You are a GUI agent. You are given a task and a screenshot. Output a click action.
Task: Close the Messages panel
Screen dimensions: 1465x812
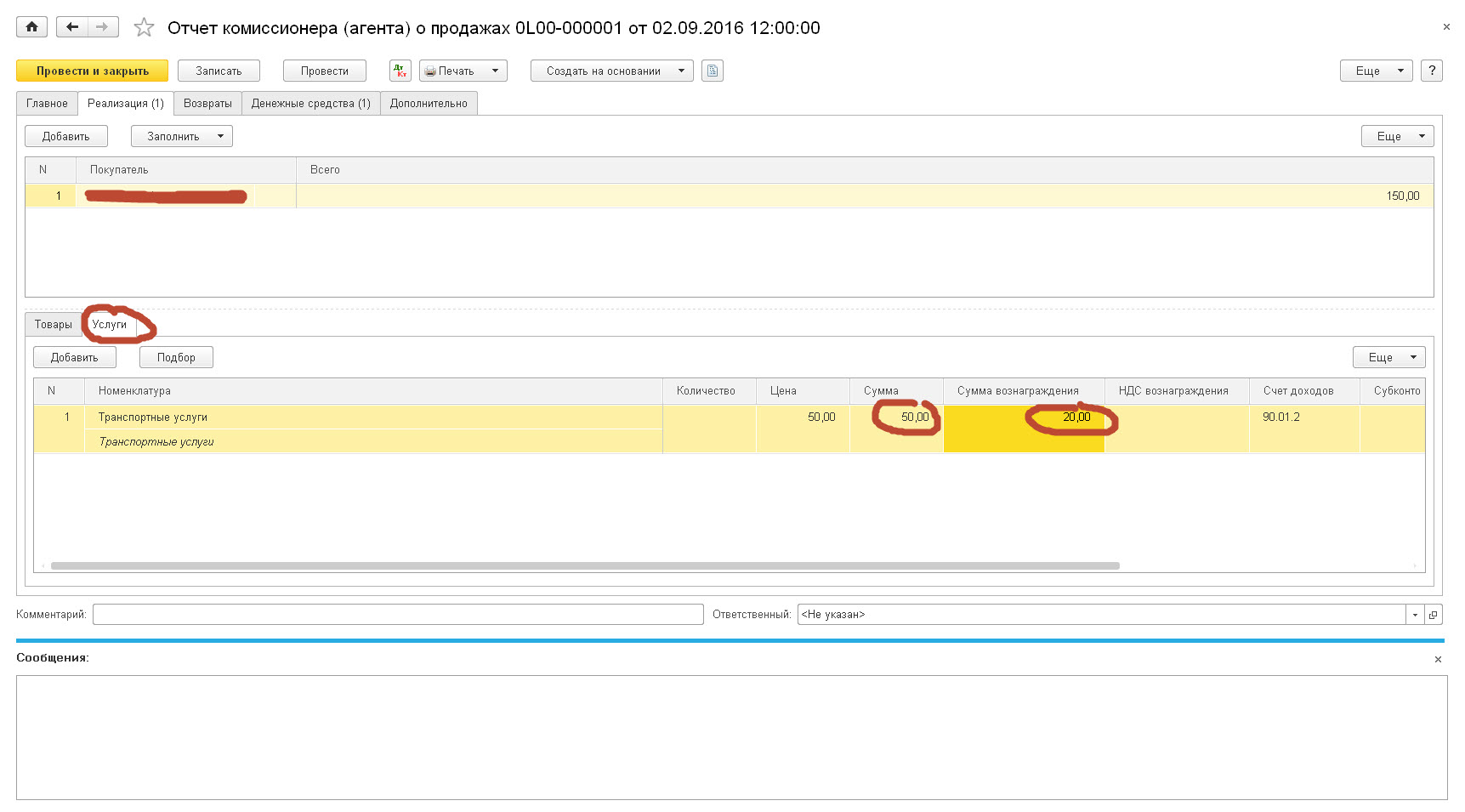pos(1438,659)
